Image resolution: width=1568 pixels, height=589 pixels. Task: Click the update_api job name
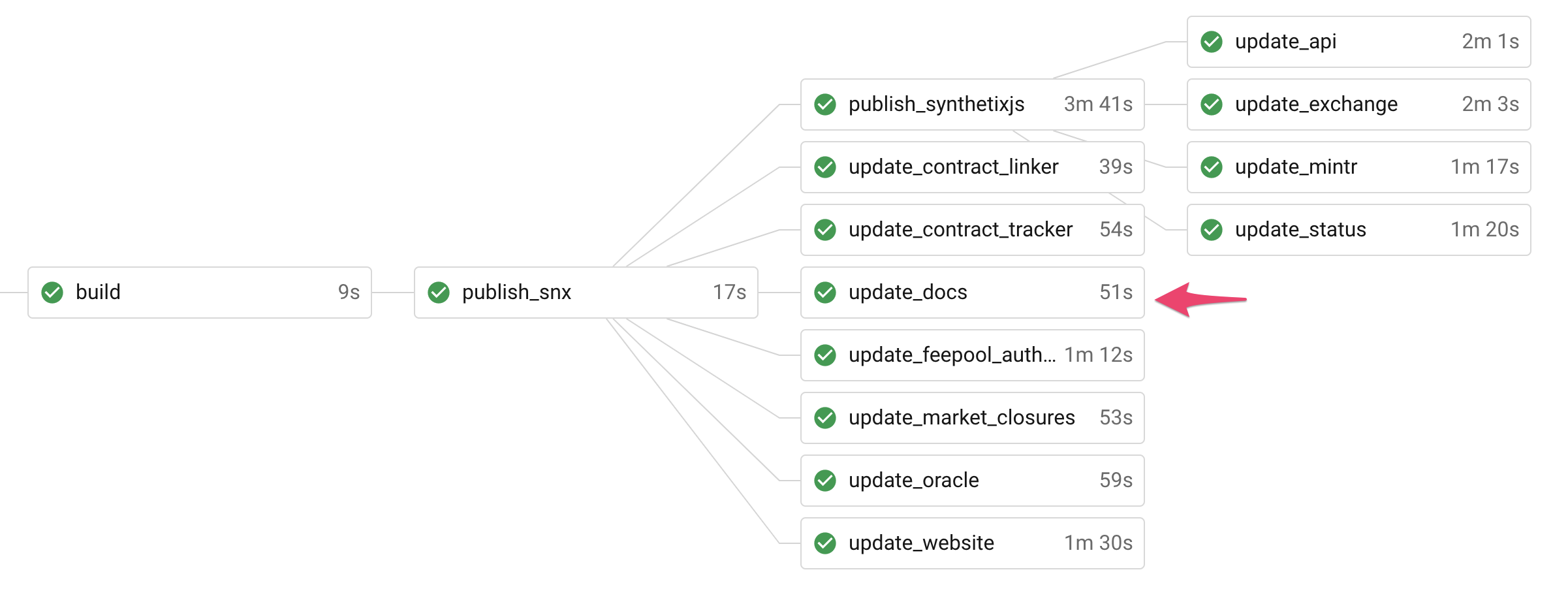tap(1285, 42)
